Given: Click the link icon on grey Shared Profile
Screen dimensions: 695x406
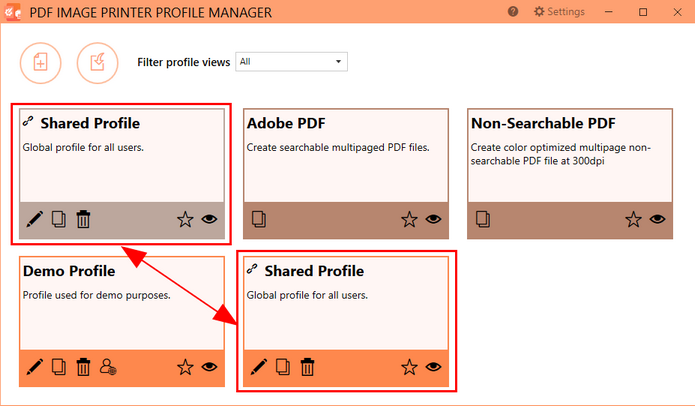Looking at the screenshot, I should click(x=28, y=121).
